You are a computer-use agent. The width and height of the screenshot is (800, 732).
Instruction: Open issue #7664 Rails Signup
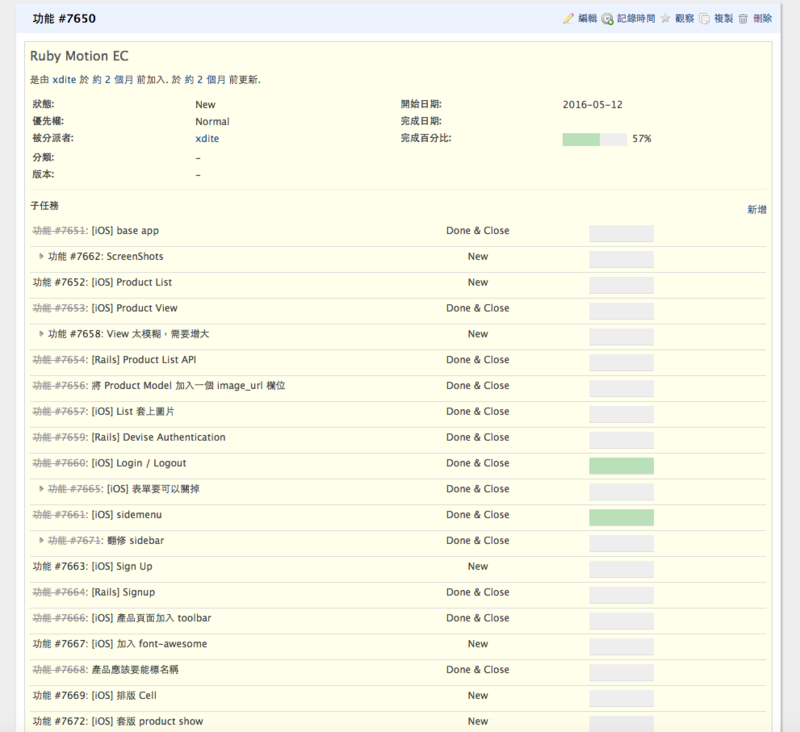point(60,592)
